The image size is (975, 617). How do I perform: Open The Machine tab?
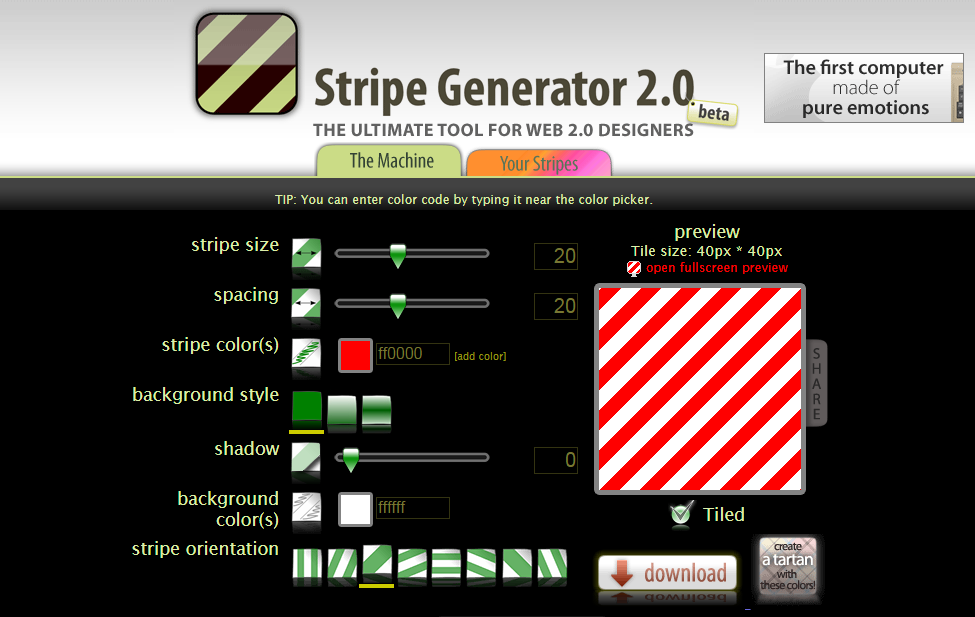(x=391, y=161)
